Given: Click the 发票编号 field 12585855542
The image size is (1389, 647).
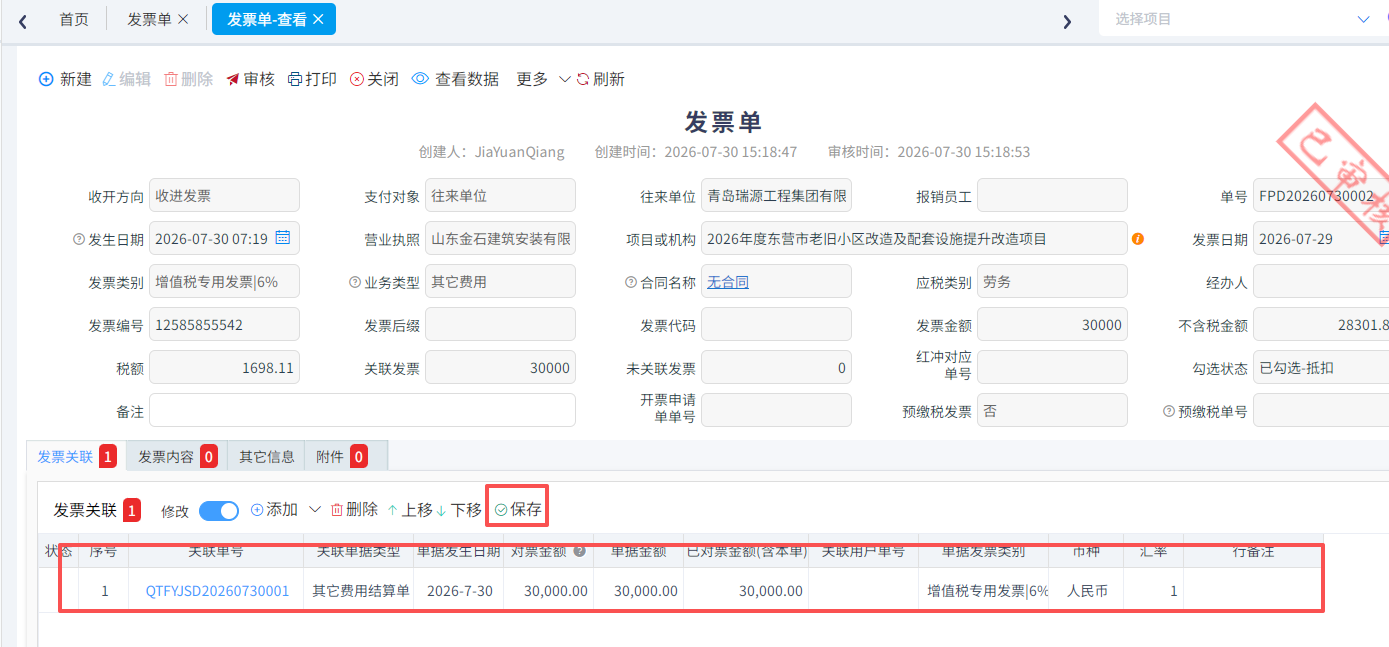Looking at the screenshot, I should 224,325.
